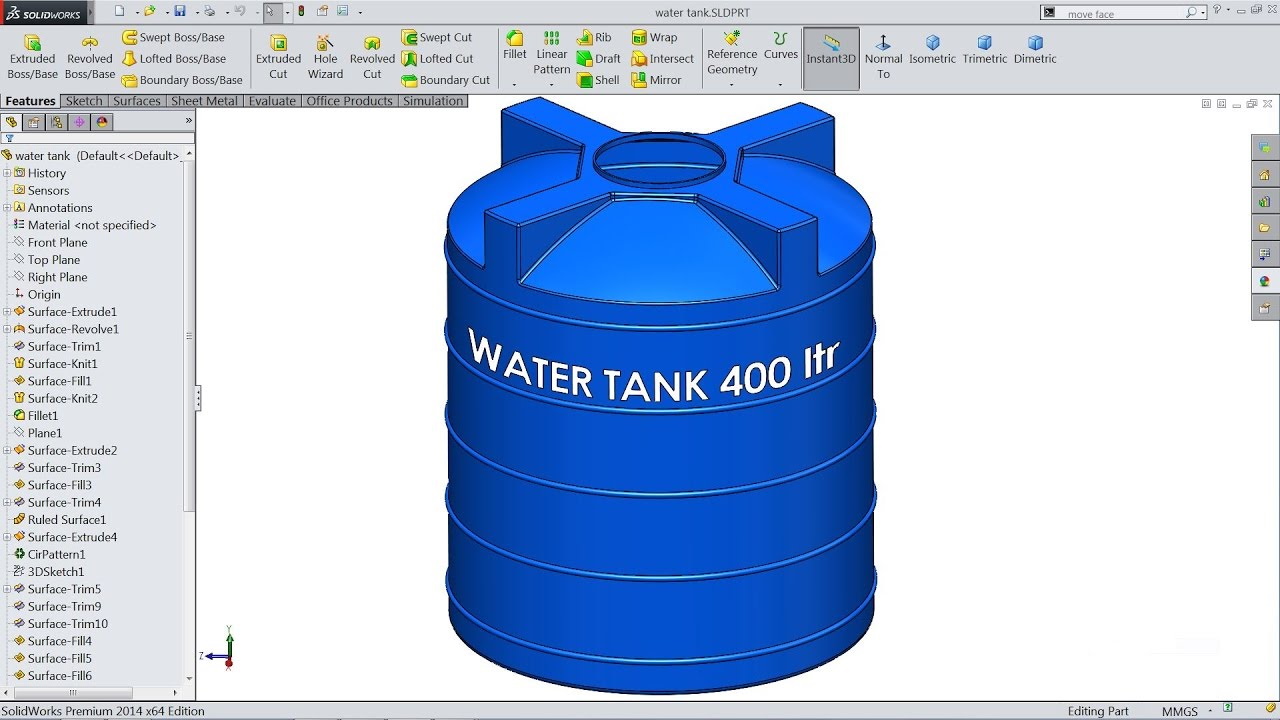Expand the Reference Geometry dropdown
Image resolution: width=1280 pixels, height=720 pixels.
tap(732, 85)
